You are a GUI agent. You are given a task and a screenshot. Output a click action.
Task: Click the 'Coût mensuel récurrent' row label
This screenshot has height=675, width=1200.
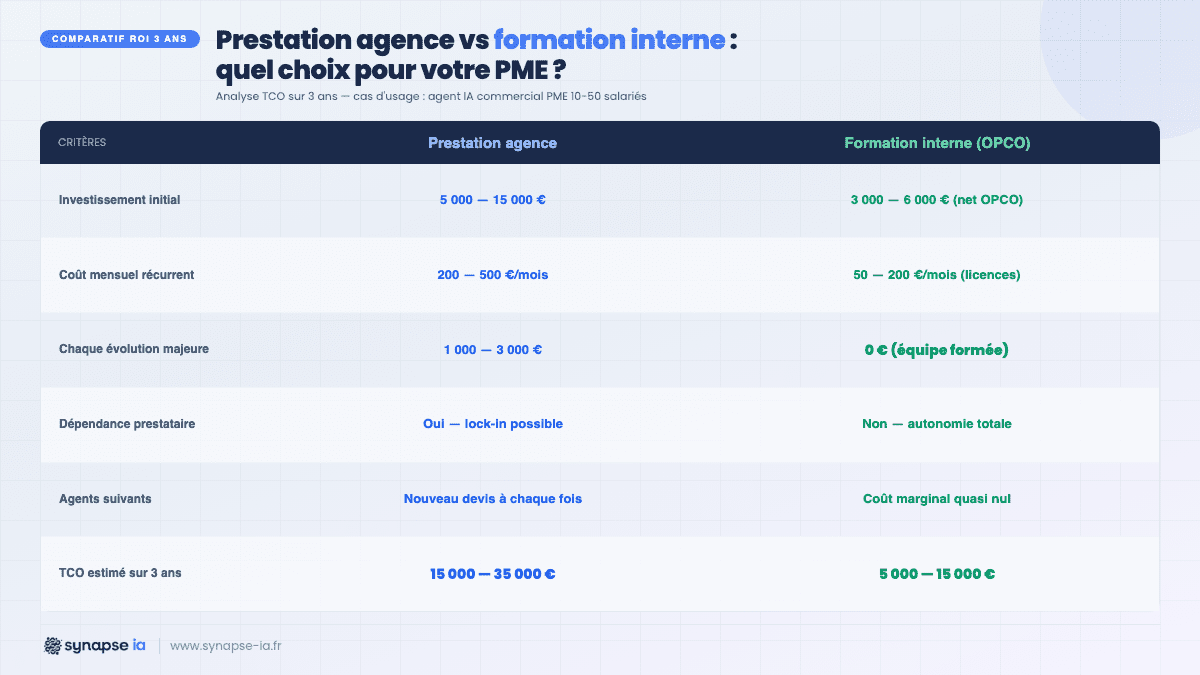[x=127, y=275]
